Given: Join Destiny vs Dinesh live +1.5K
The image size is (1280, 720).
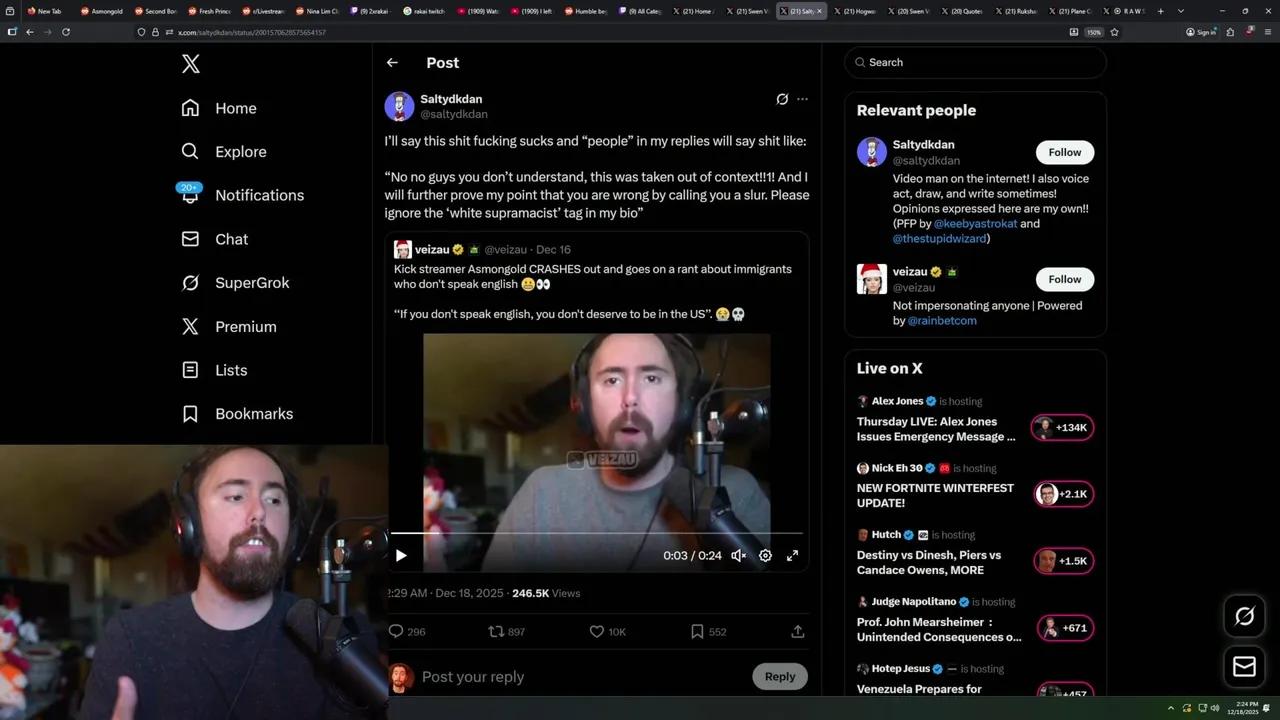Looking at the screenshot, I should pyautogui.click(x=1063, y=561).
